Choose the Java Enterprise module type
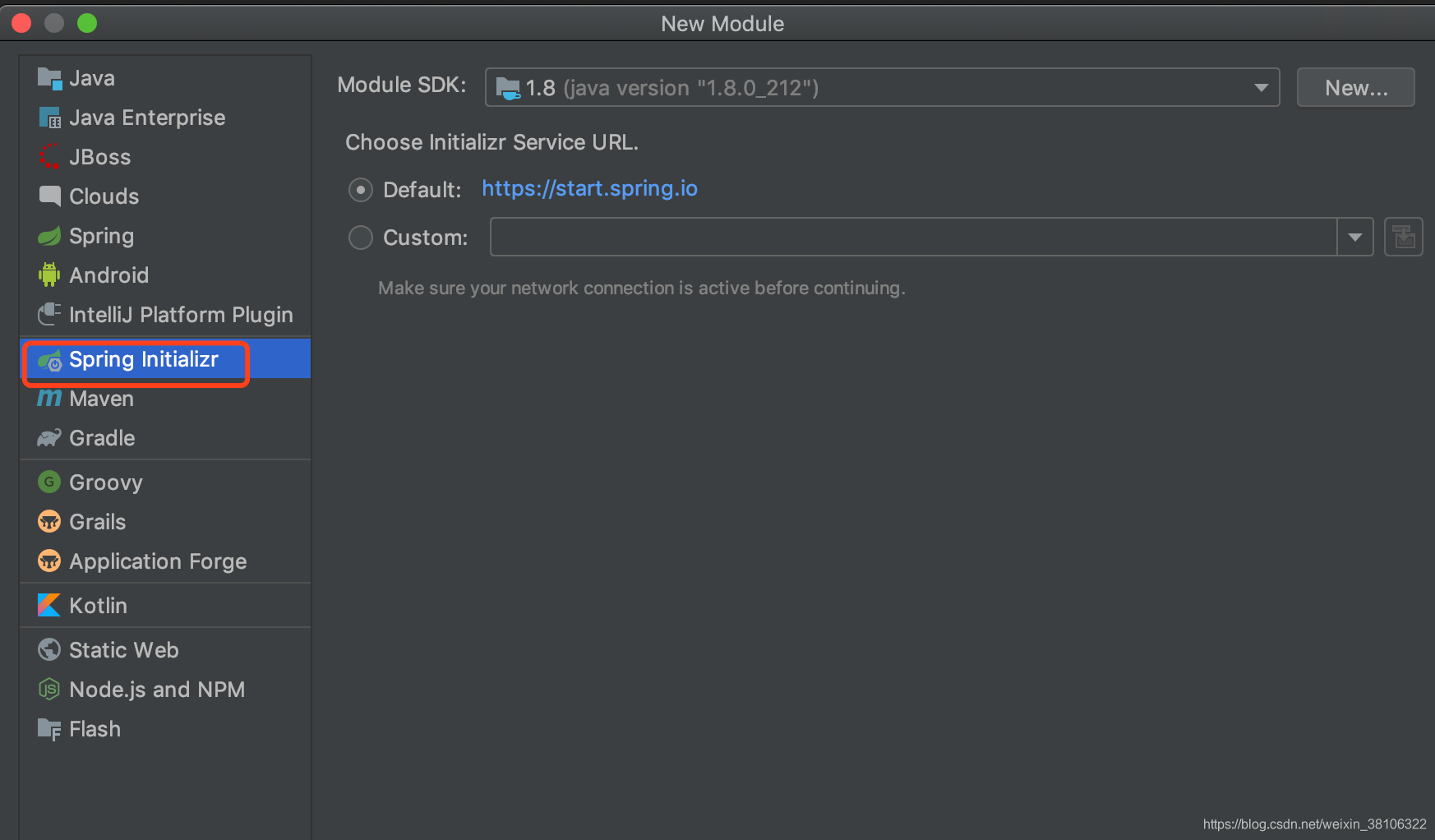The image size is (1435, 840). 165,118
